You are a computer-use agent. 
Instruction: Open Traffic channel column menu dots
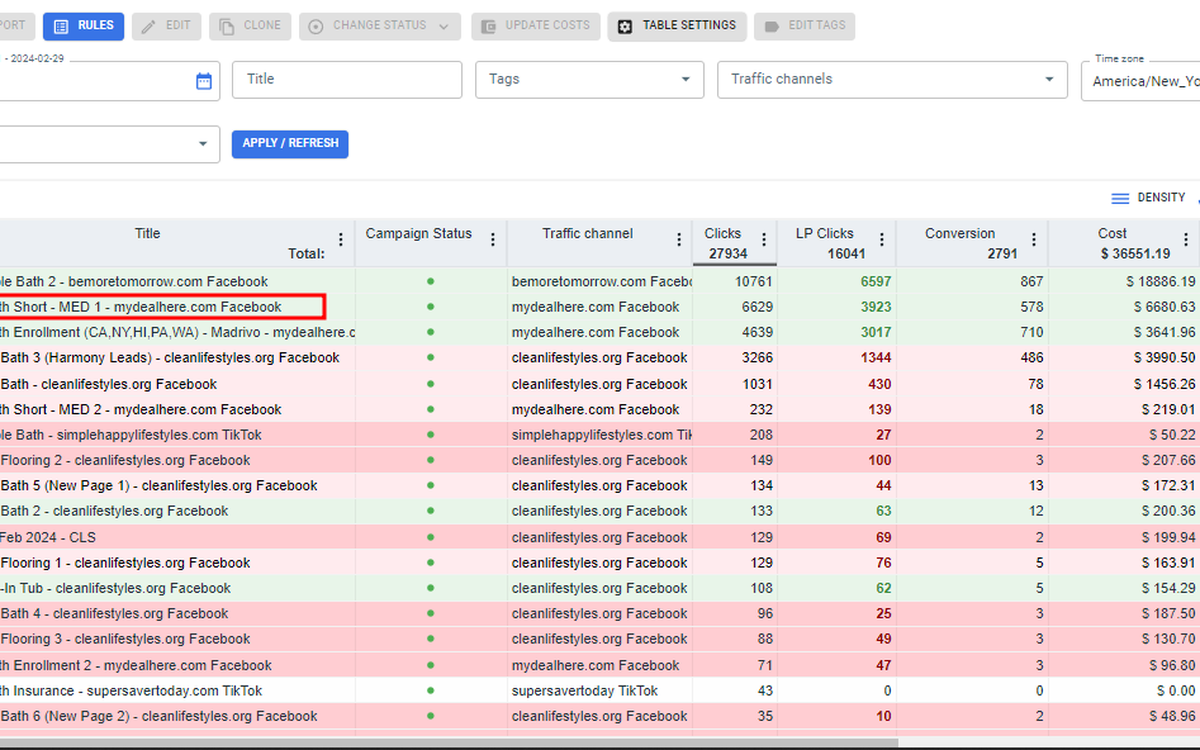click(x=679, y=240)
